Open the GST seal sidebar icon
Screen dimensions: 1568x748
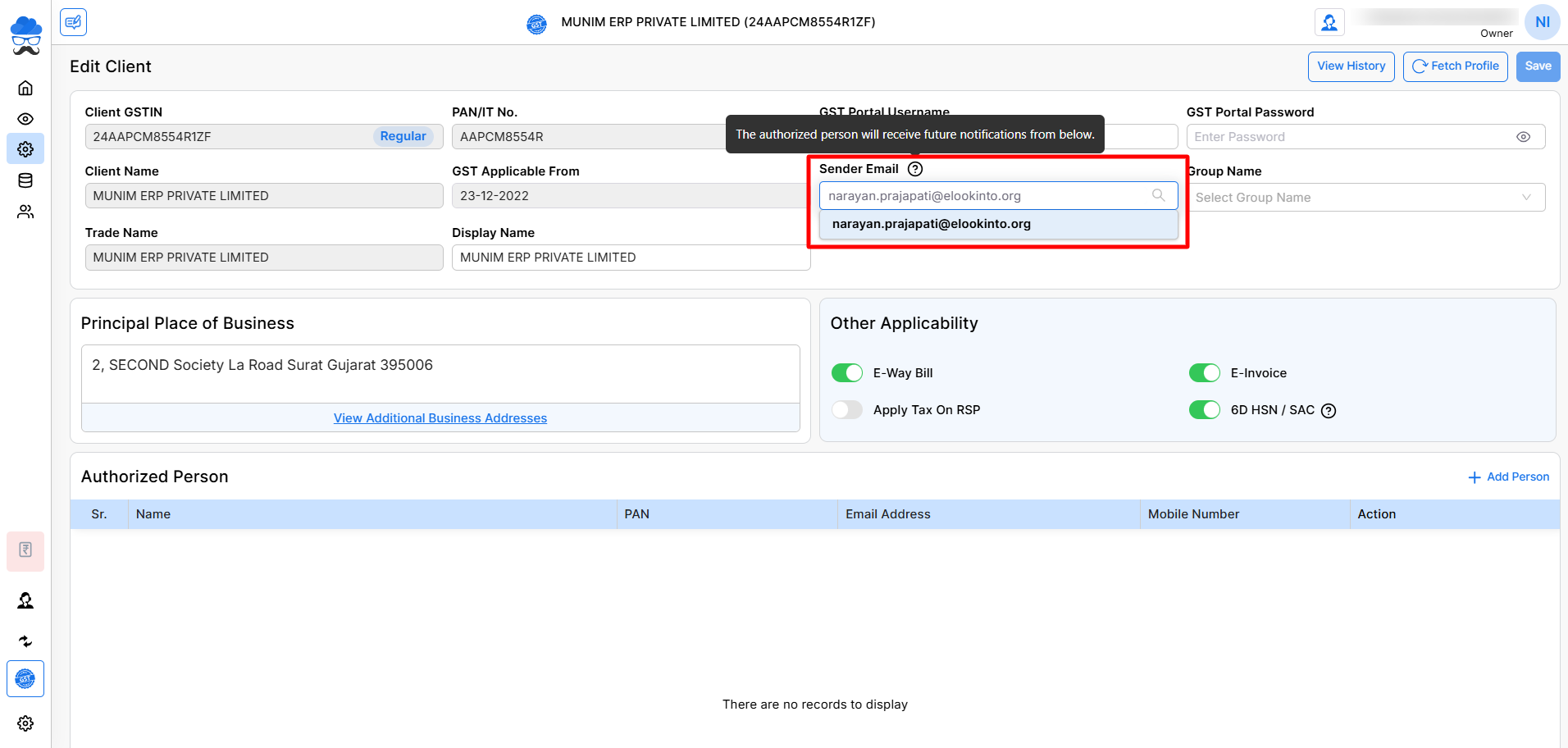click(25, 679)
